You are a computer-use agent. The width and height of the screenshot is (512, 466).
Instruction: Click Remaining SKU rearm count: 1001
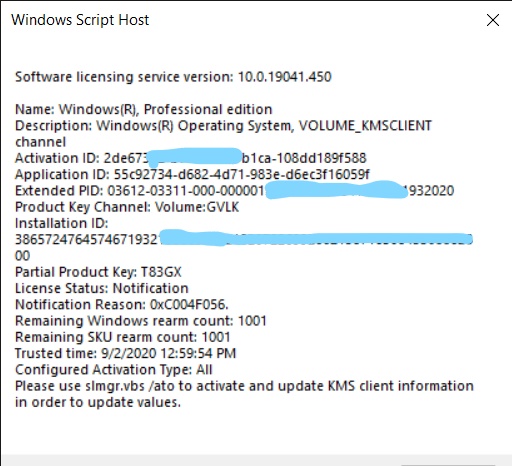coord(123,337)
